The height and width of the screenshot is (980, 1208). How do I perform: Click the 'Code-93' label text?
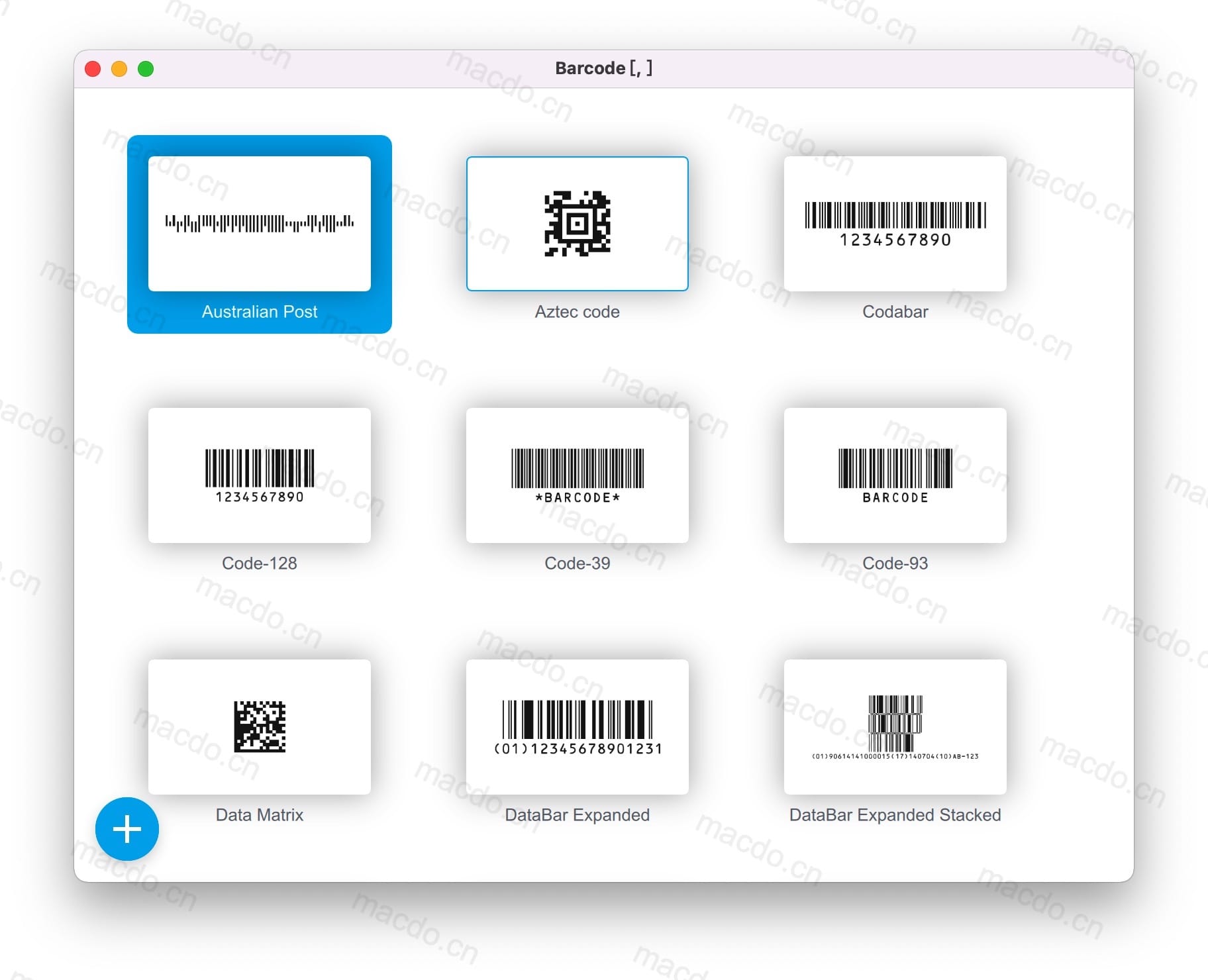895,563
